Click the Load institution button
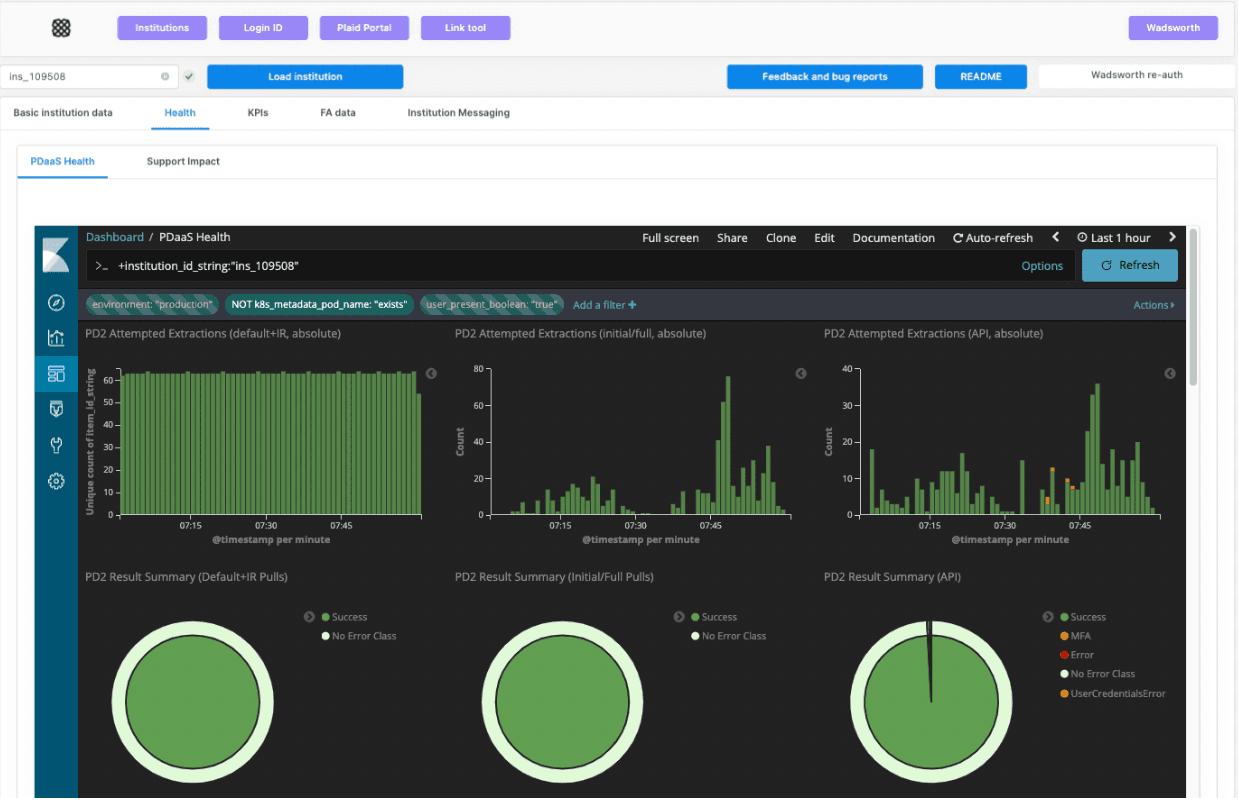This screenshot has height=802, width=1238. (305, 77)
